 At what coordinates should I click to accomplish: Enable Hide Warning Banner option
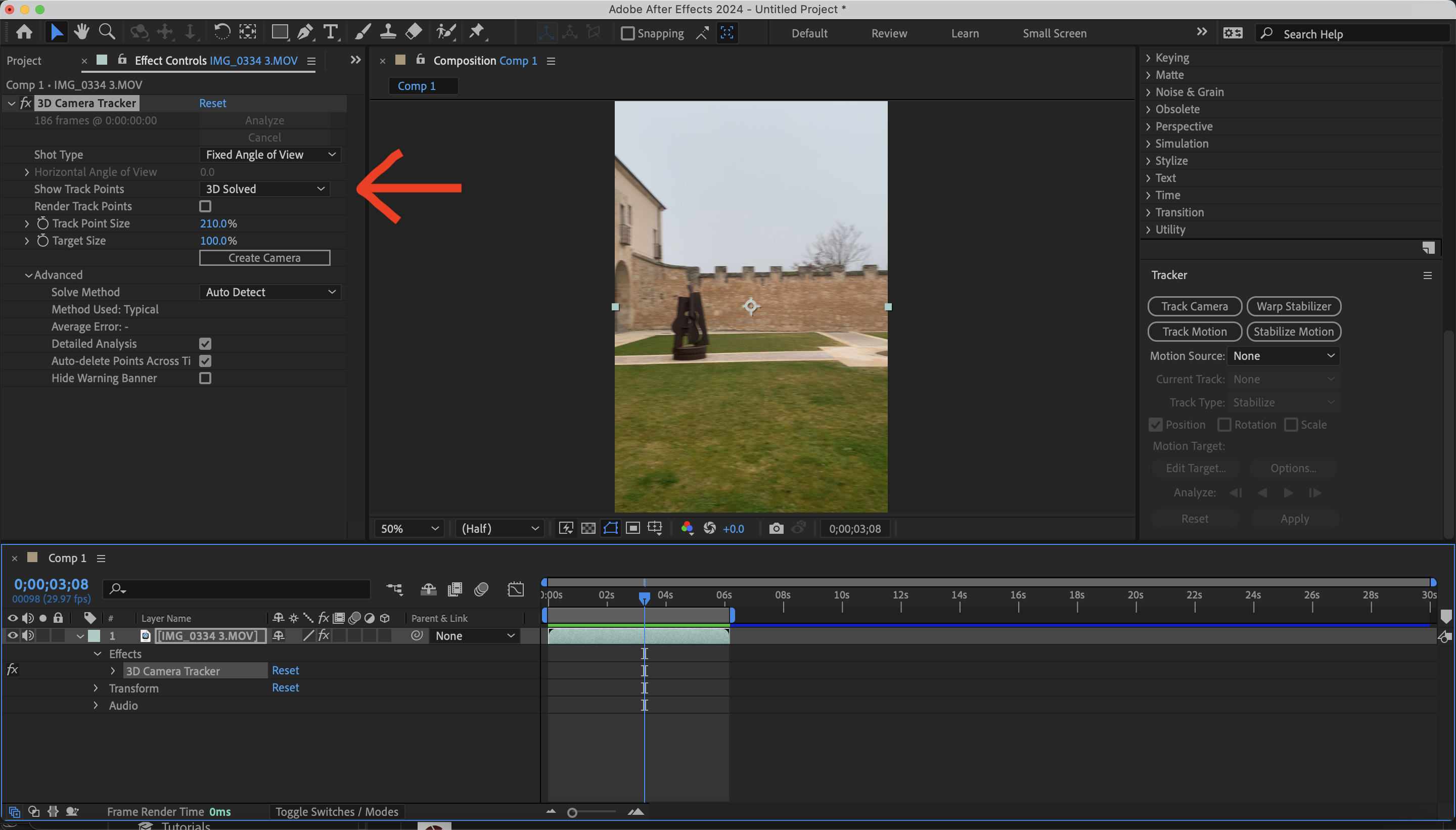point(205,378)
